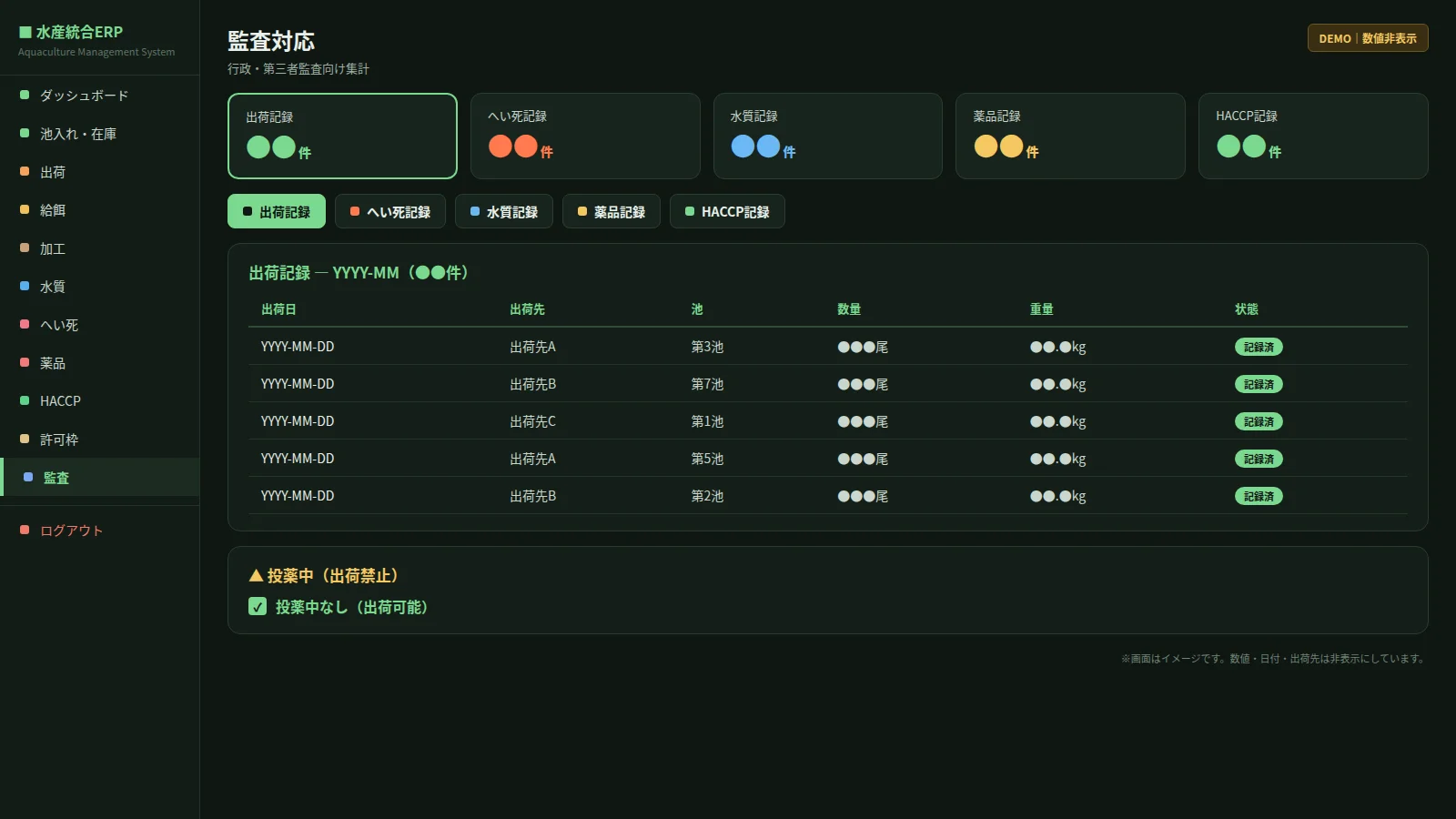Viewport: 1456px width, 819px height.
Task: Click the 水産統合ERP logo square
Action: pyautogui.click(x=25, y=32)
